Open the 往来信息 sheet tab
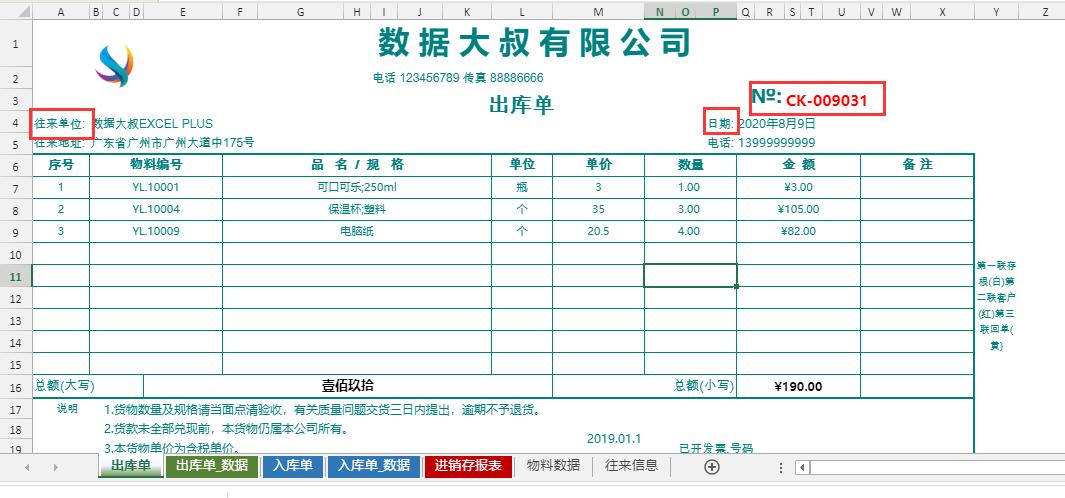The image size is (1065, 498). 631,466
